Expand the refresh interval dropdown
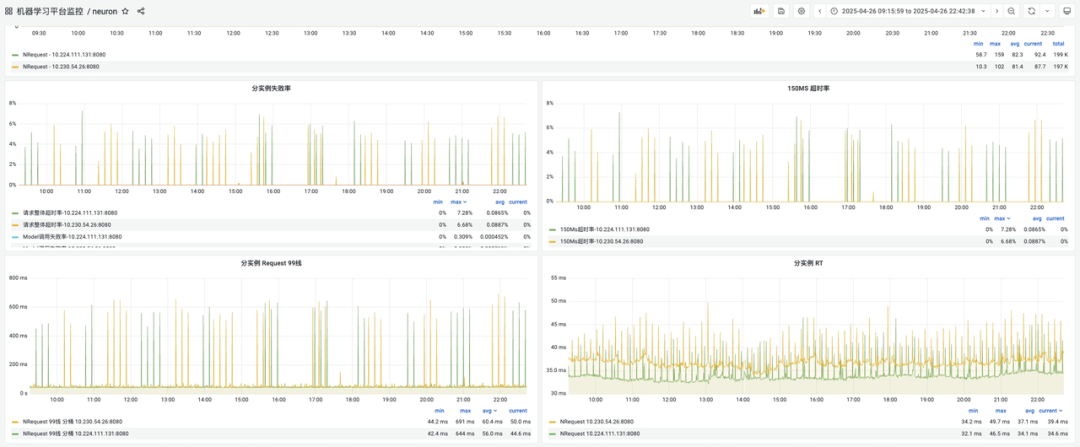This screenshot has height=447, width=1080. [x=1047, y=11]
